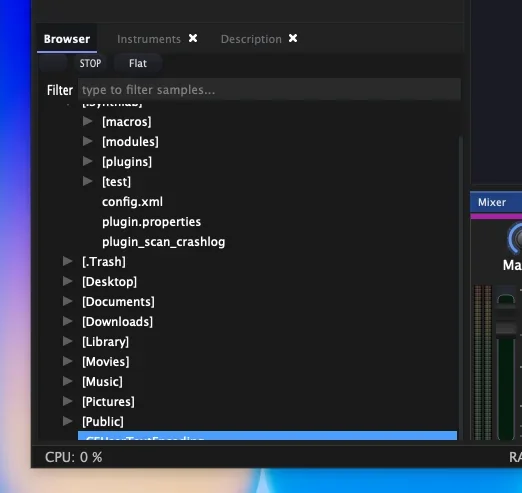Close the Description tab
Image resolution: width=522 pixels, height=493 pixels.
coord(293,39)
